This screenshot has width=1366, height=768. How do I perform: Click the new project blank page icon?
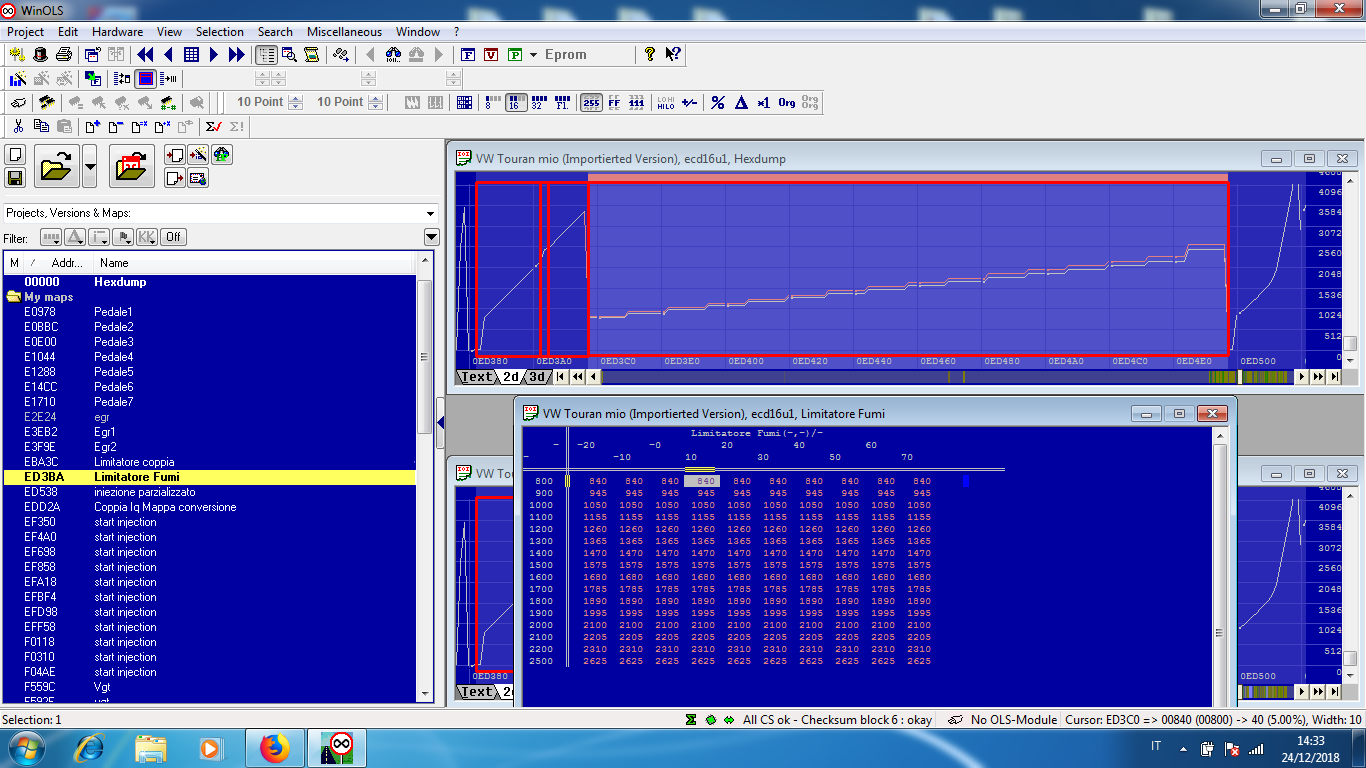tap(15, 155)
